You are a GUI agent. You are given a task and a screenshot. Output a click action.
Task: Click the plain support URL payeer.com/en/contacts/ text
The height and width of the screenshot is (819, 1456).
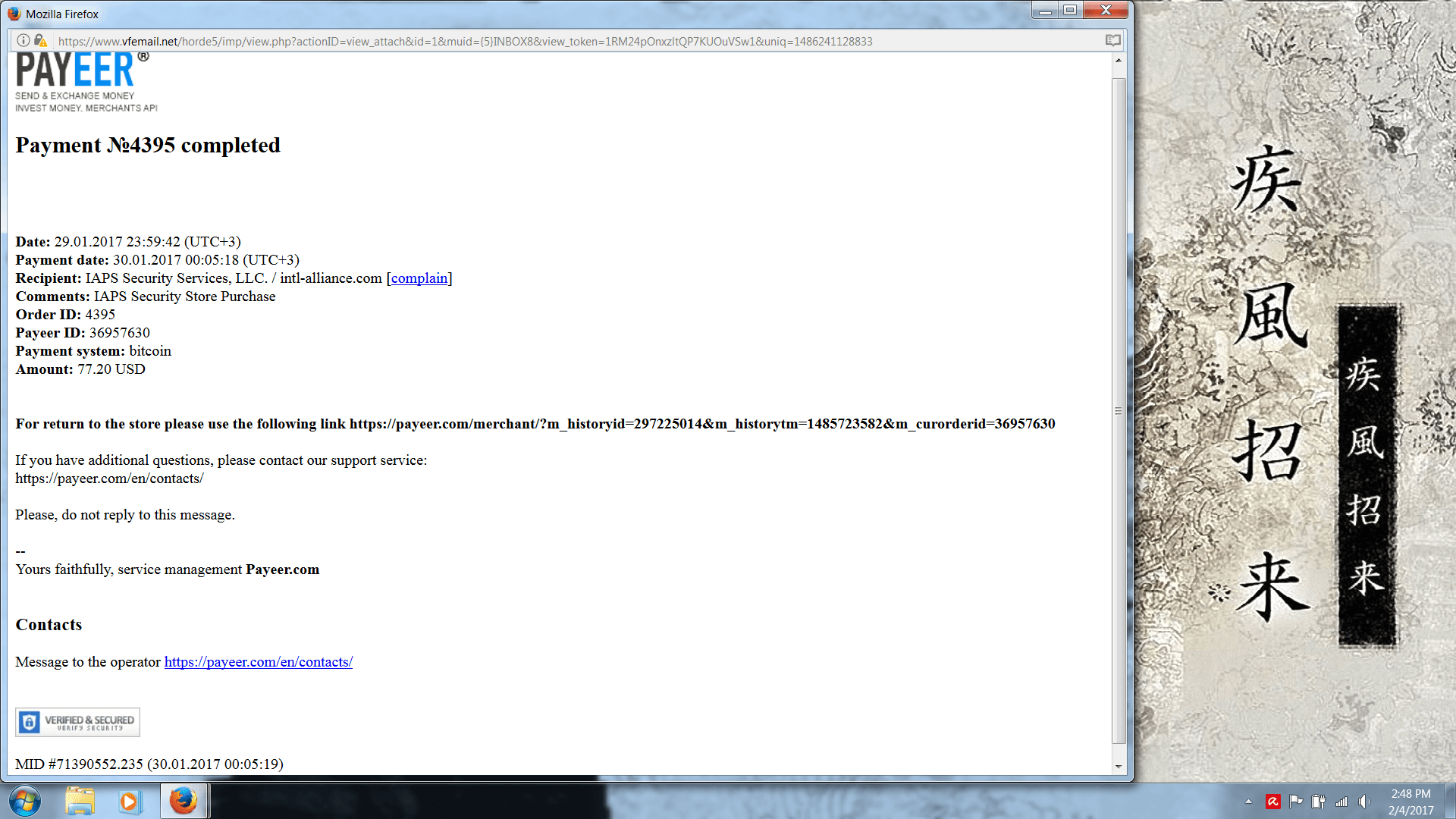(109, 479)
